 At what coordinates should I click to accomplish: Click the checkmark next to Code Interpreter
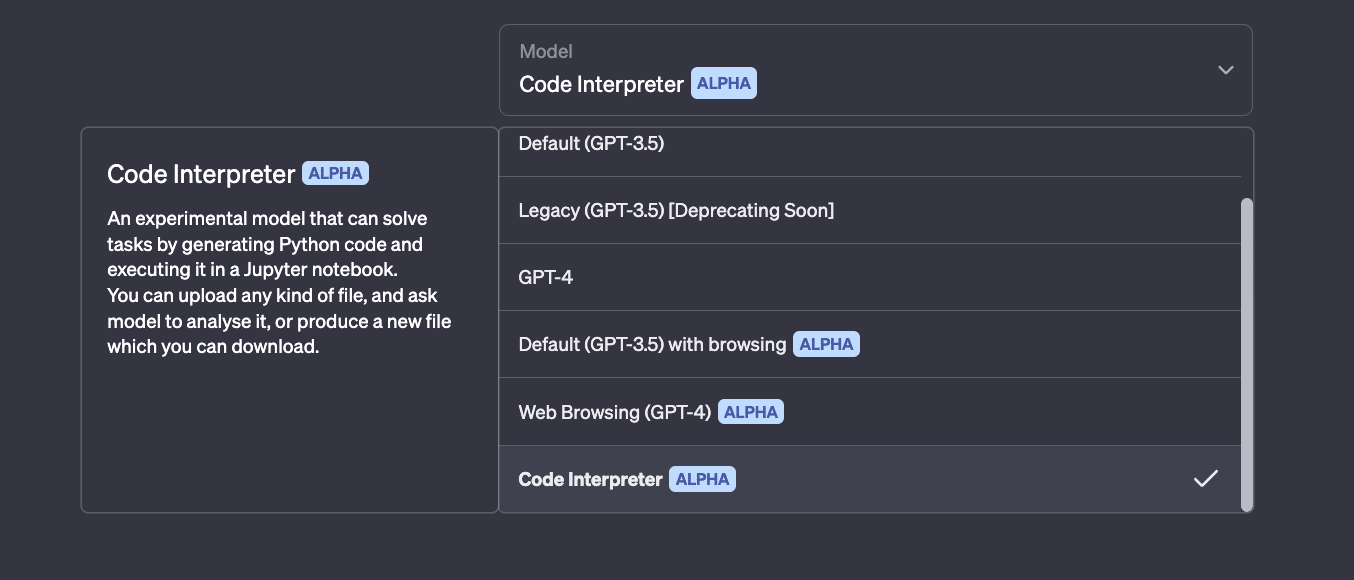click(1206, 479)
